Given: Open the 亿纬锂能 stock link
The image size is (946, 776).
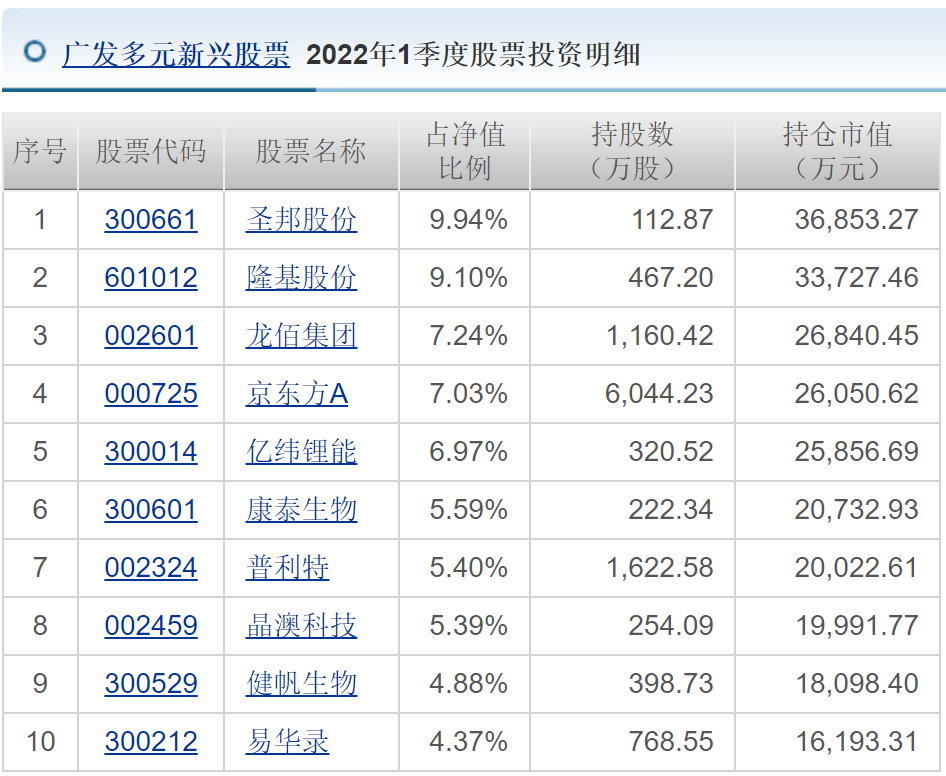Looking at the screenshot, I should pos(301,451).
